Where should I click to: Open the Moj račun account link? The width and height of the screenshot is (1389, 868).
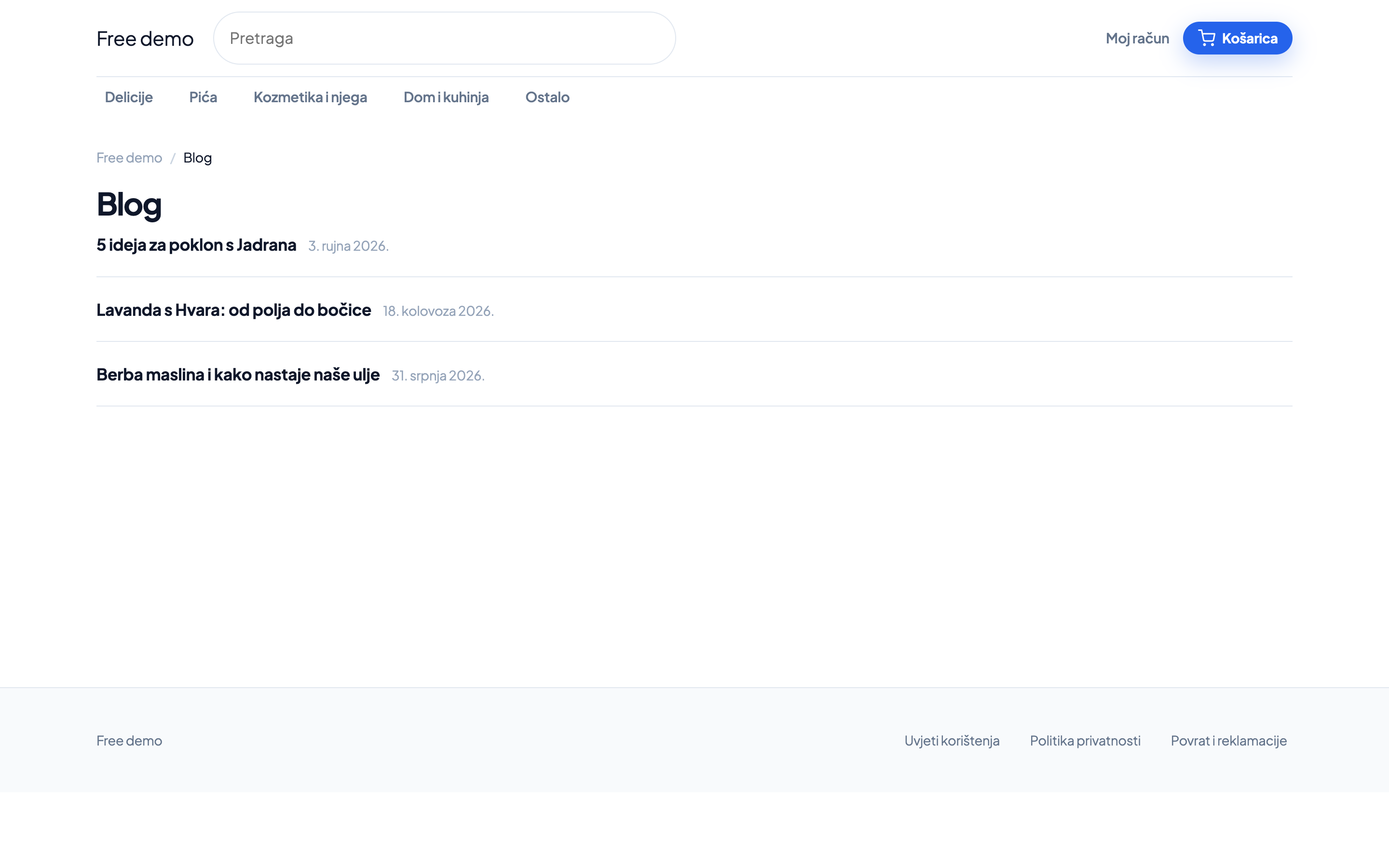pos(1137,39)
